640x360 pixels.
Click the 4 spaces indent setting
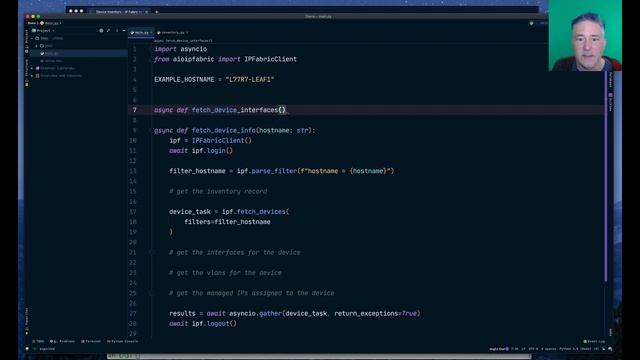[549, 349]
